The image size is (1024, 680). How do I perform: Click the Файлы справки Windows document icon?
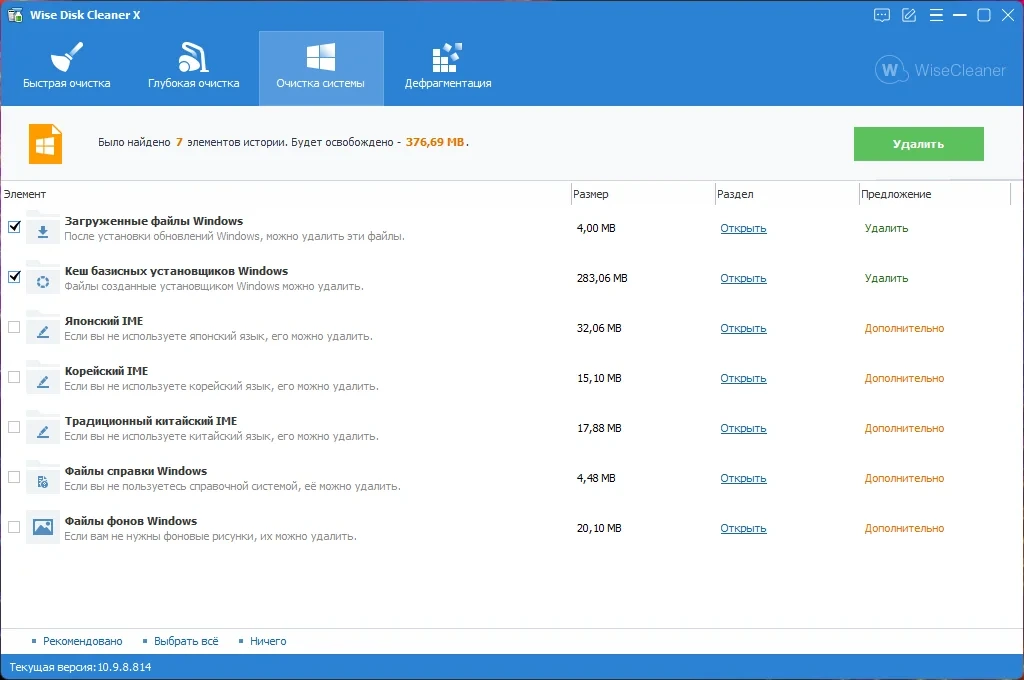coord(43,481)
